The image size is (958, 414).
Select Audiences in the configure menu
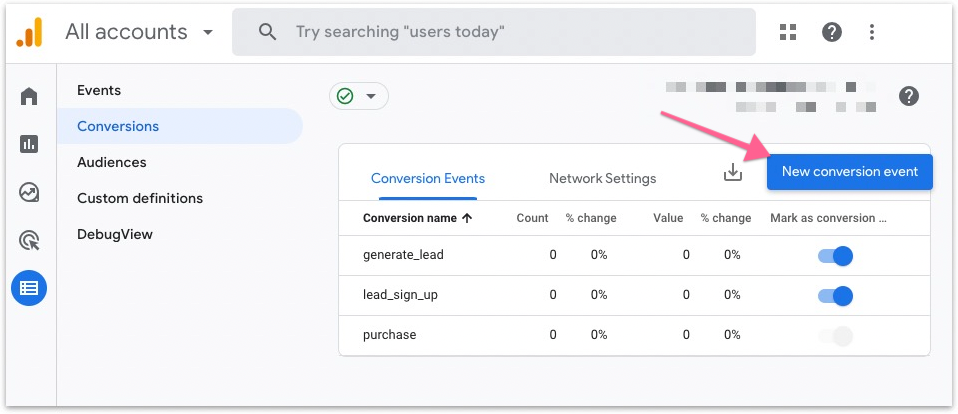[x=112, y=162]
